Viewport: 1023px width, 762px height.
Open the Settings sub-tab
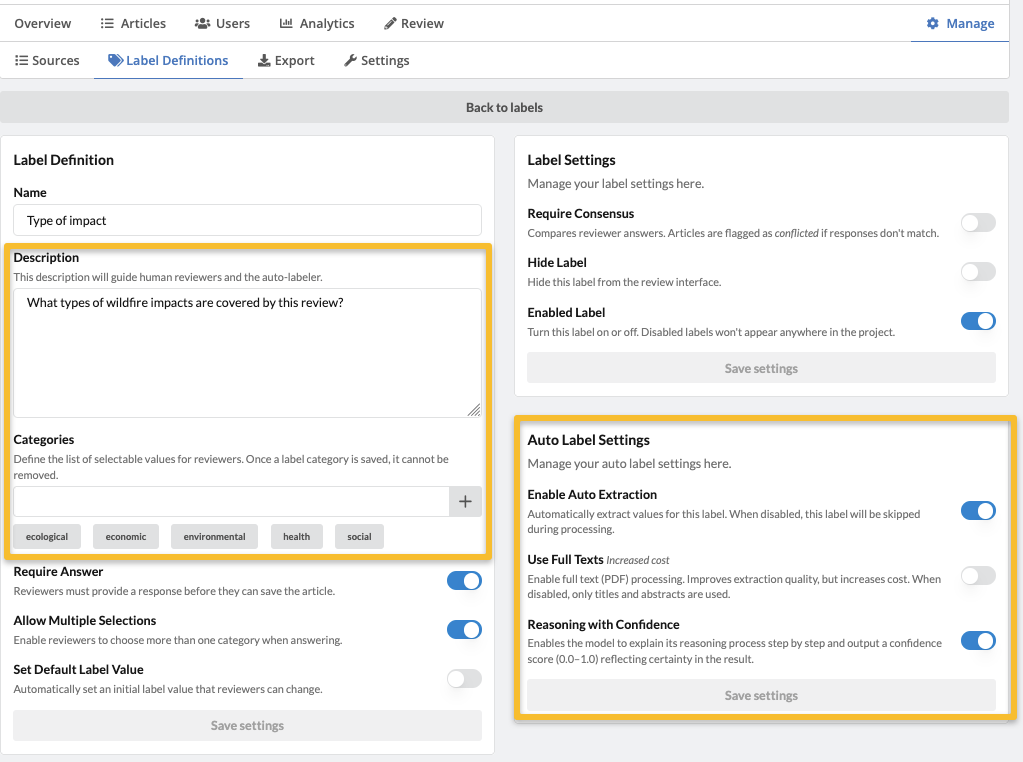[376, 61]
